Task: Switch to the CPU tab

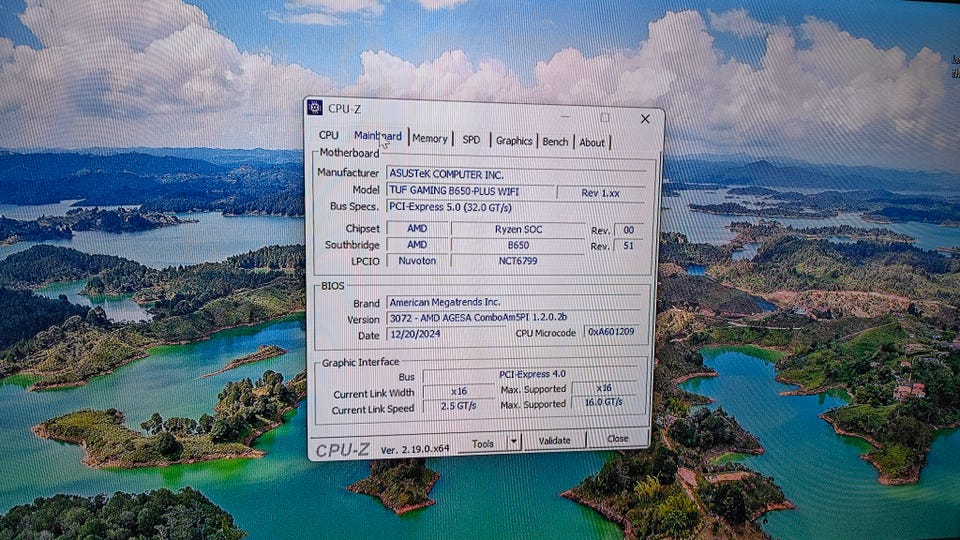Action: coord(328,135)
